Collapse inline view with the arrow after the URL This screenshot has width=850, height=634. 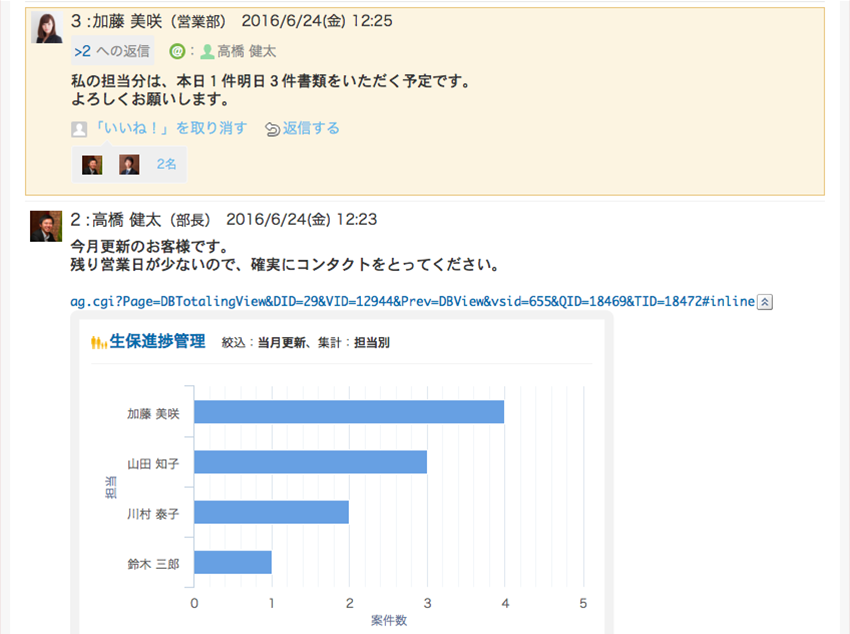(765, 301)
